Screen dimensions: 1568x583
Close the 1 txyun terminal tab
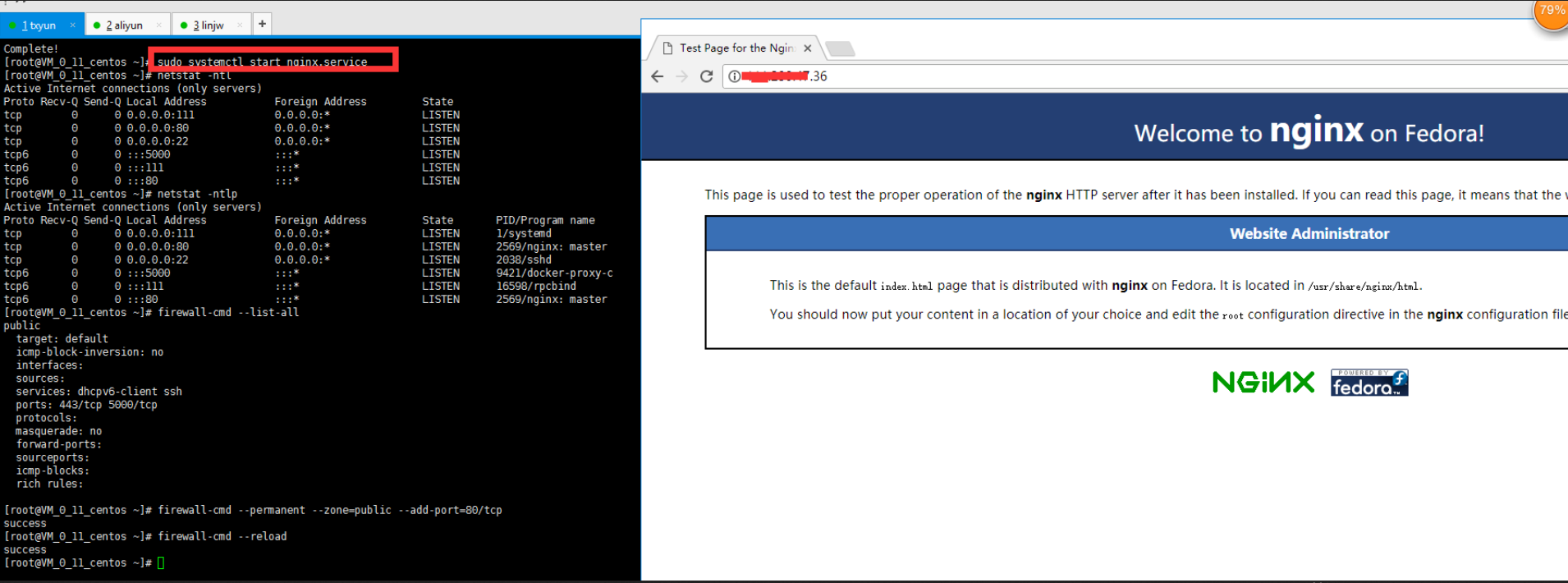72,25
